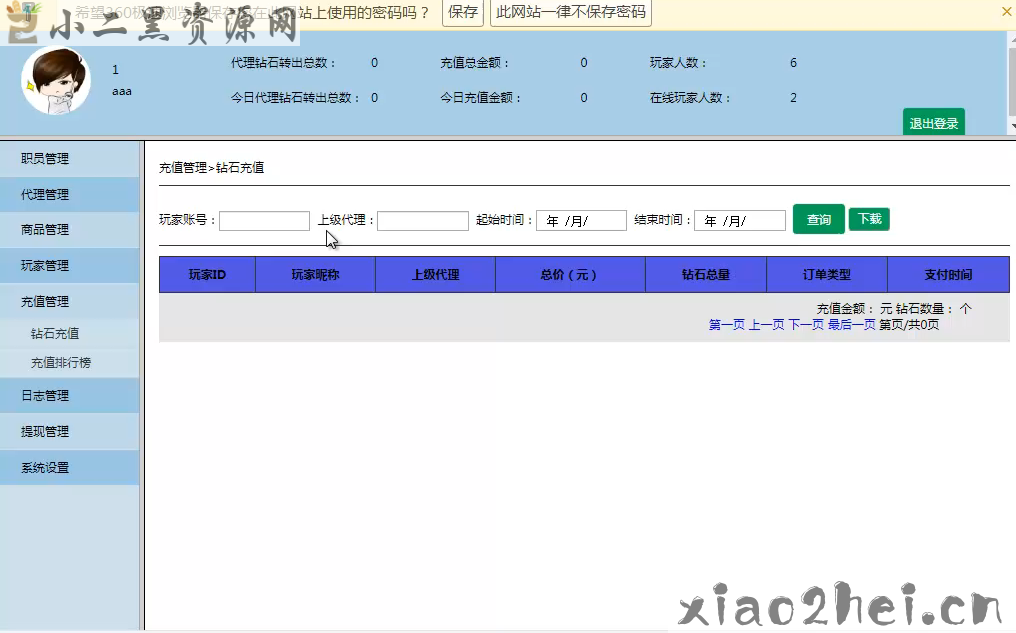Image resolution: width=1016 pixels, height=633 pixels.
Task: Click the 支付时间 column header
Action: click(948, 275)
